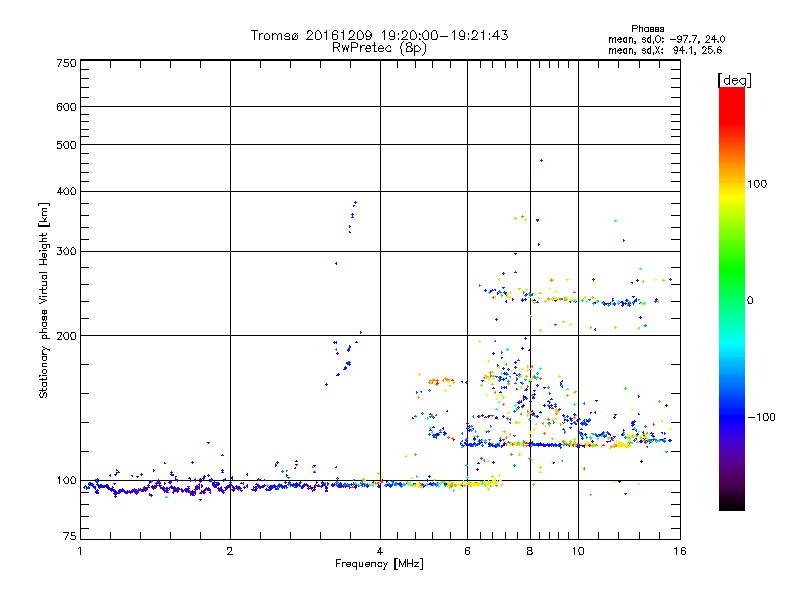Click the x-axis tick label '16'
The width and height of the screenshot is (800, 600).
(680, 551)
